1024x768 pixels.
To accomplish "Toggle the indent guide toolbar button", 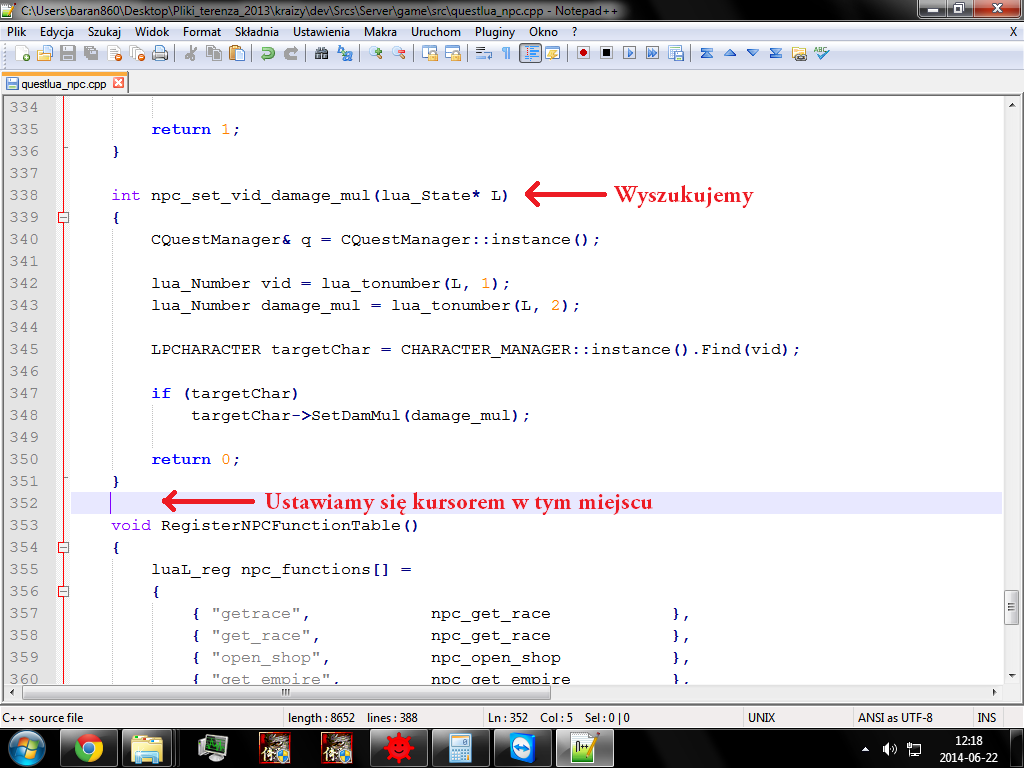I will [530, 54].
